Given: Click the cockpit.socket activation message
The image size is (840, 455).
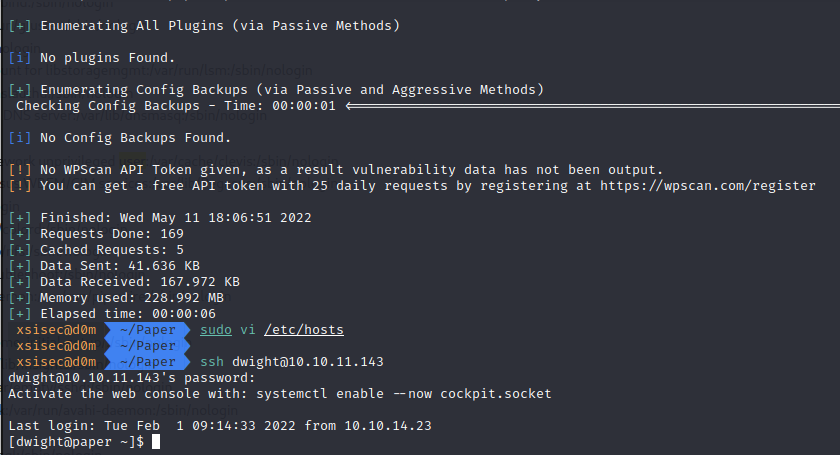Looking at the screenshot, I should tap(280, 394).
